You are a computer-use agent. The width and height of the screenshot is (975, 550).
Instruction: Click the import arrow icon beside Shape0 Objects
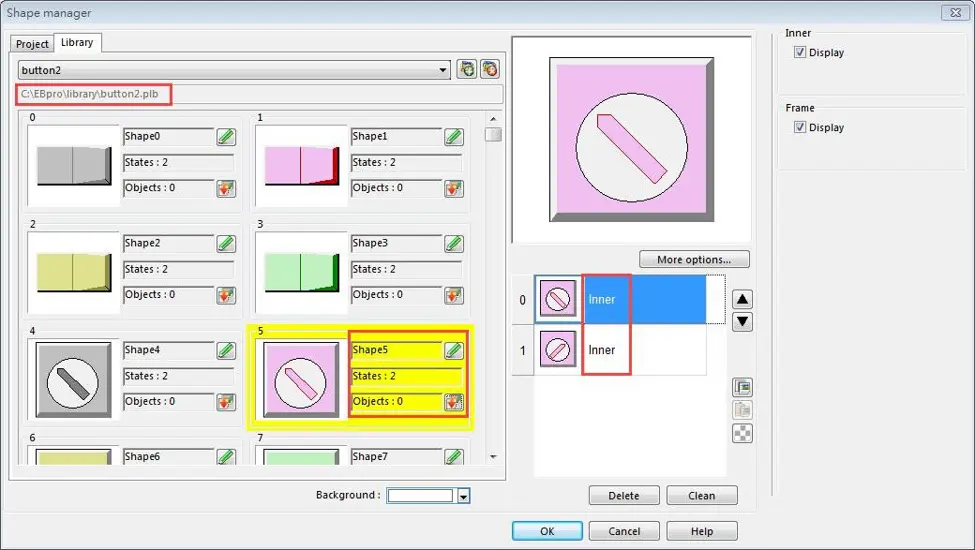point(226,188)
